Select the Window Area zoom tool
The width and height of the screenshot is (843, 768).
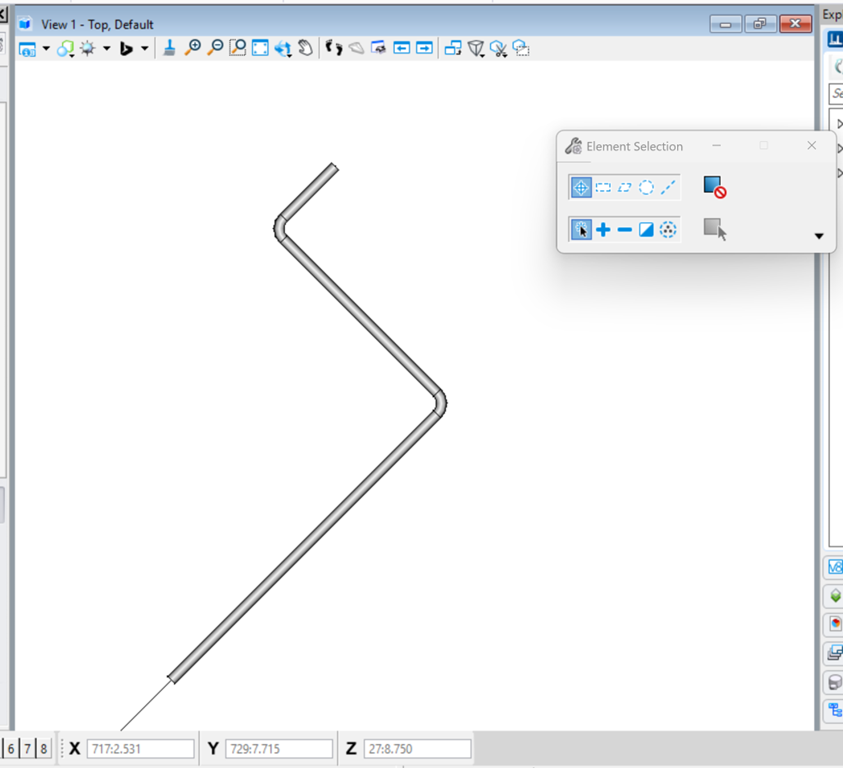pos(237,48)
